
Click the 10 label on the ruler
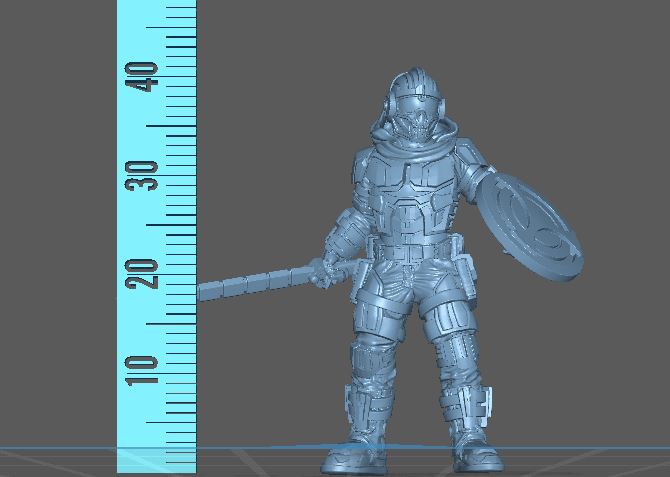point(146,369)
